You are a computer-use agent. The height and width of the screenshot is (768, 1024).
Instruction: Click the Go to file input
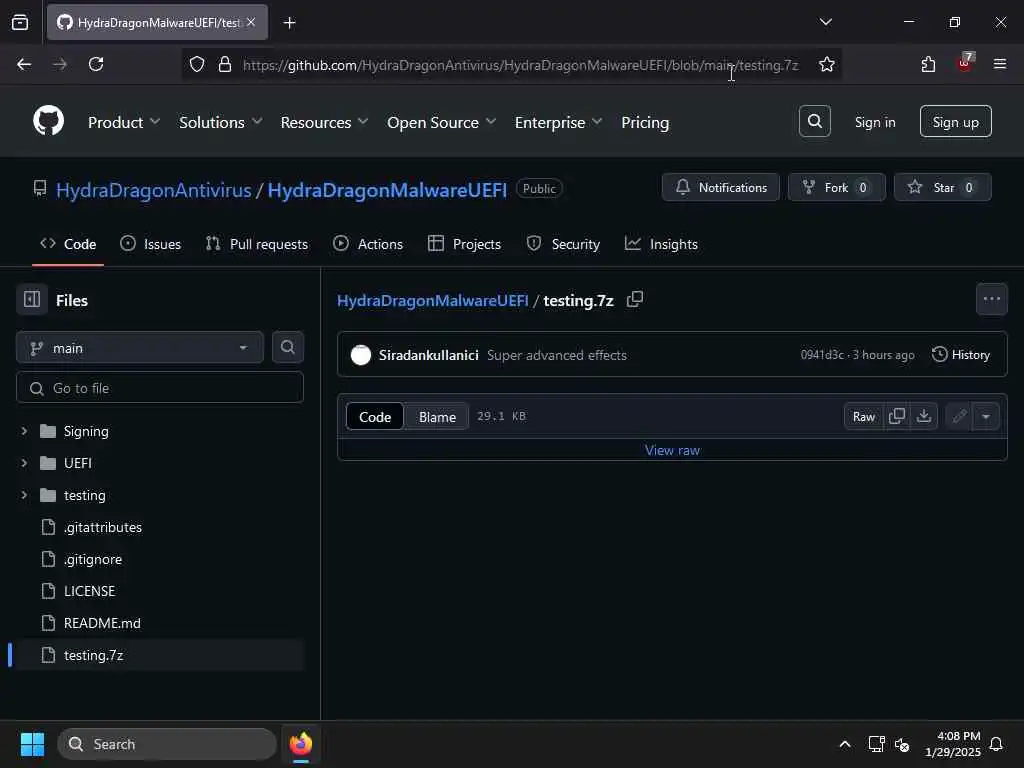pyautogui.click(x=160, y=388)
